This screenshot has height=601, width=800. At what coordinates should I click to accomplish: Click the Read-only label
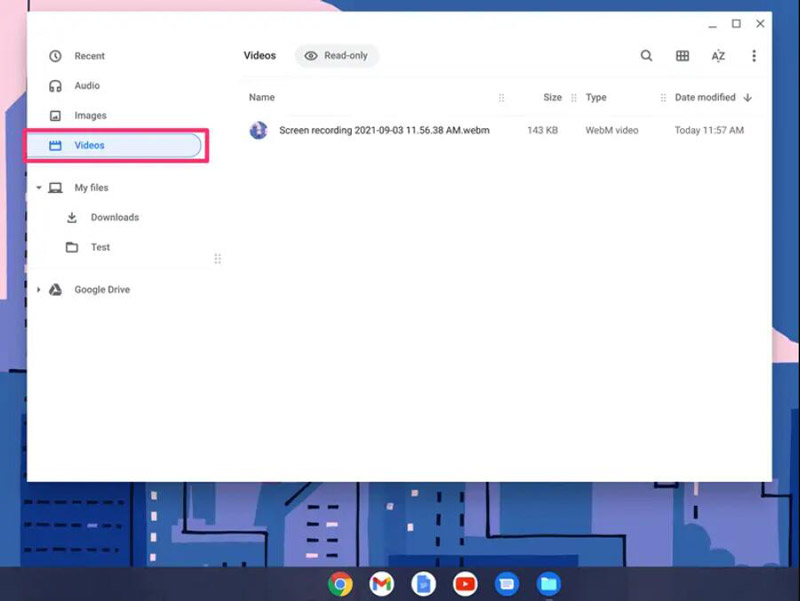(345, 56)
